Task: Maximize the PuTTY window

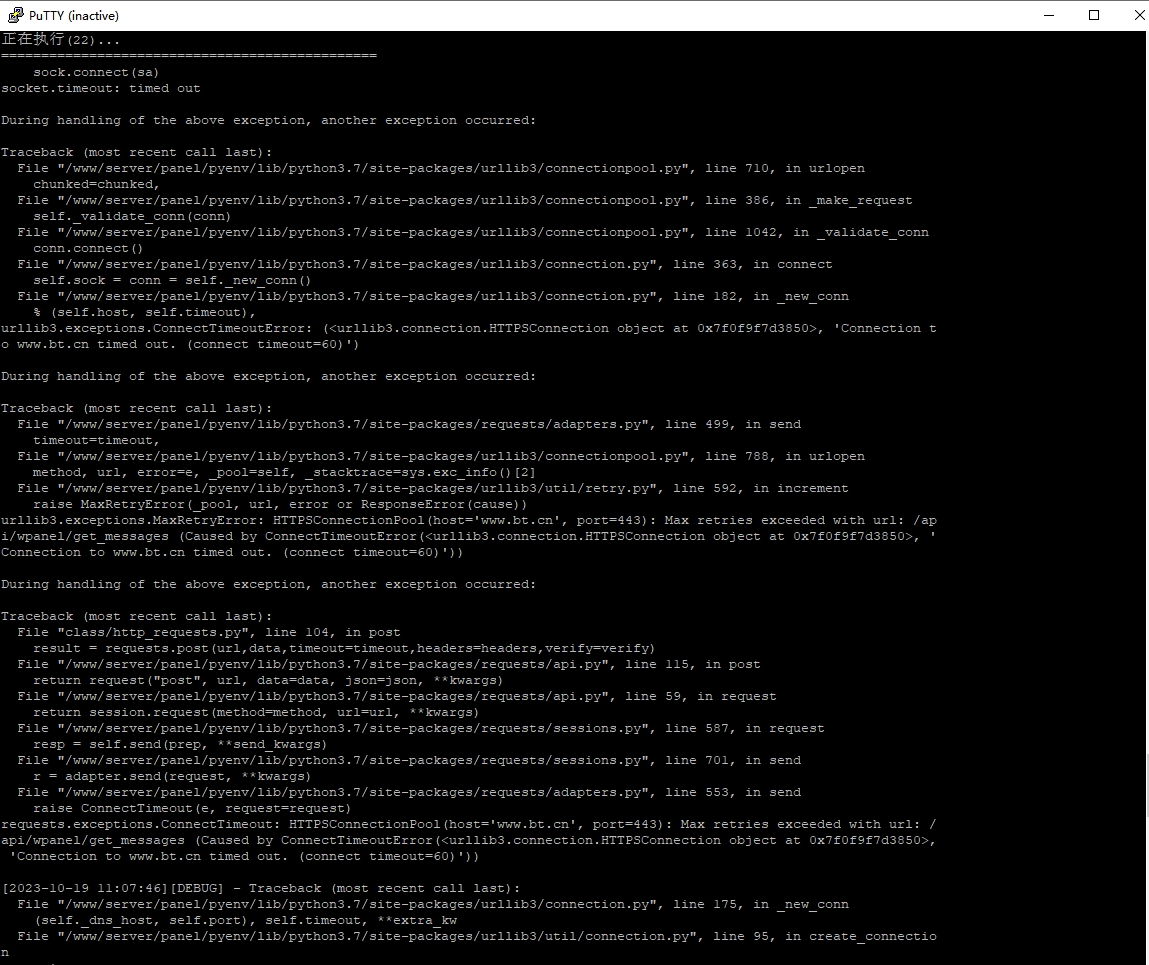Action: click(1093, 15)
